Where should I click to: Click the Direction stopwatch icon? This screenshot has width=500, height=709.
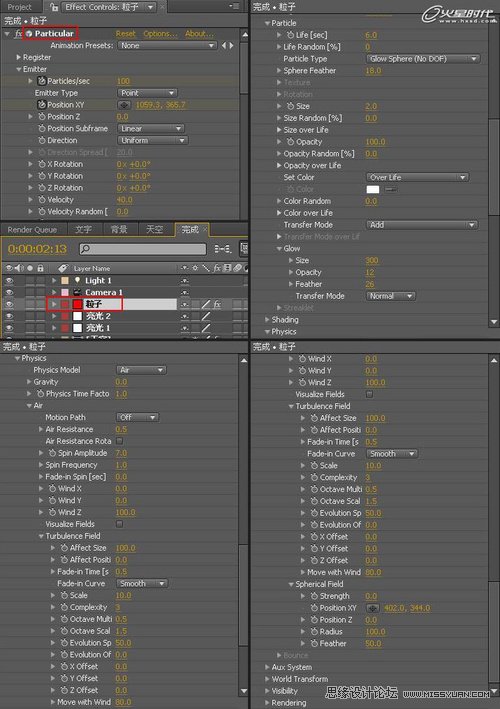click(42, 140)
